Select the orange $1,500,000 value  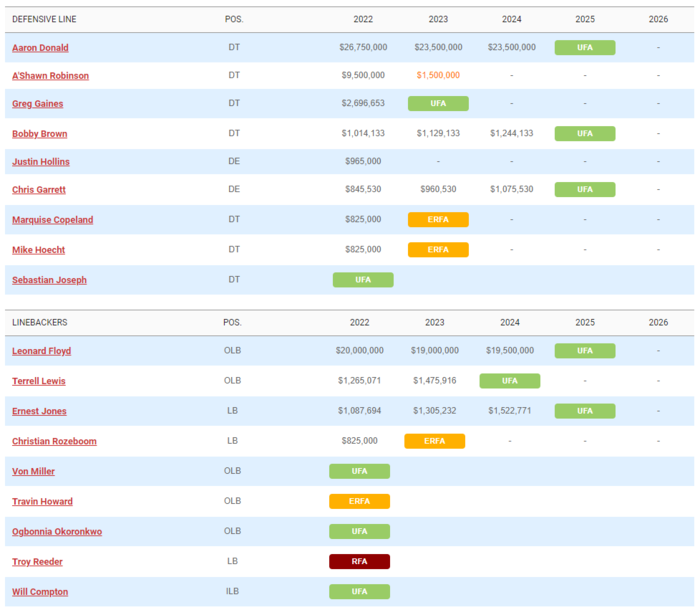pos(438,75)
